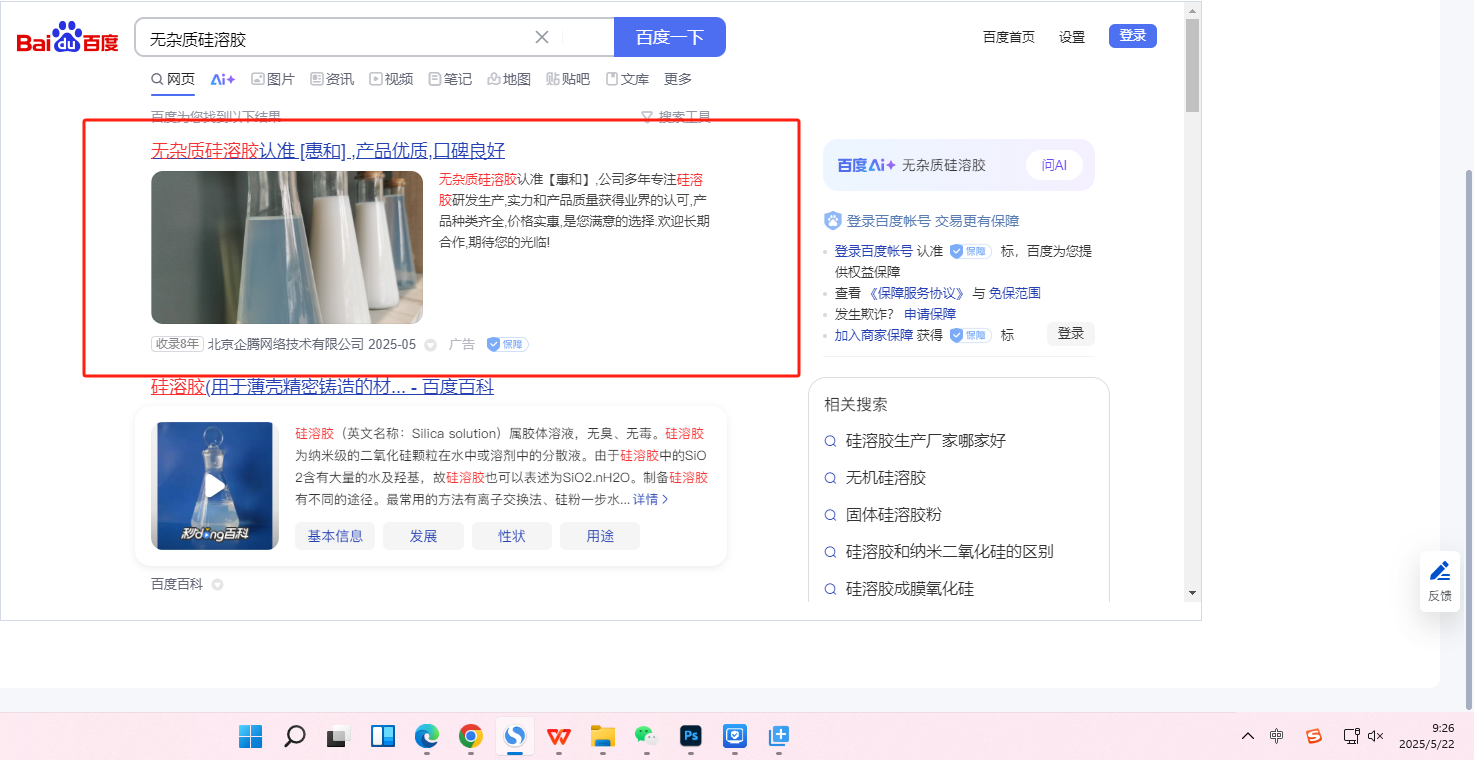Image resolution: width=1474 pixels, height=760 pixels.
Task: Open related search 硅溶胶生产厂家哪家好
Action: [925, 441]
